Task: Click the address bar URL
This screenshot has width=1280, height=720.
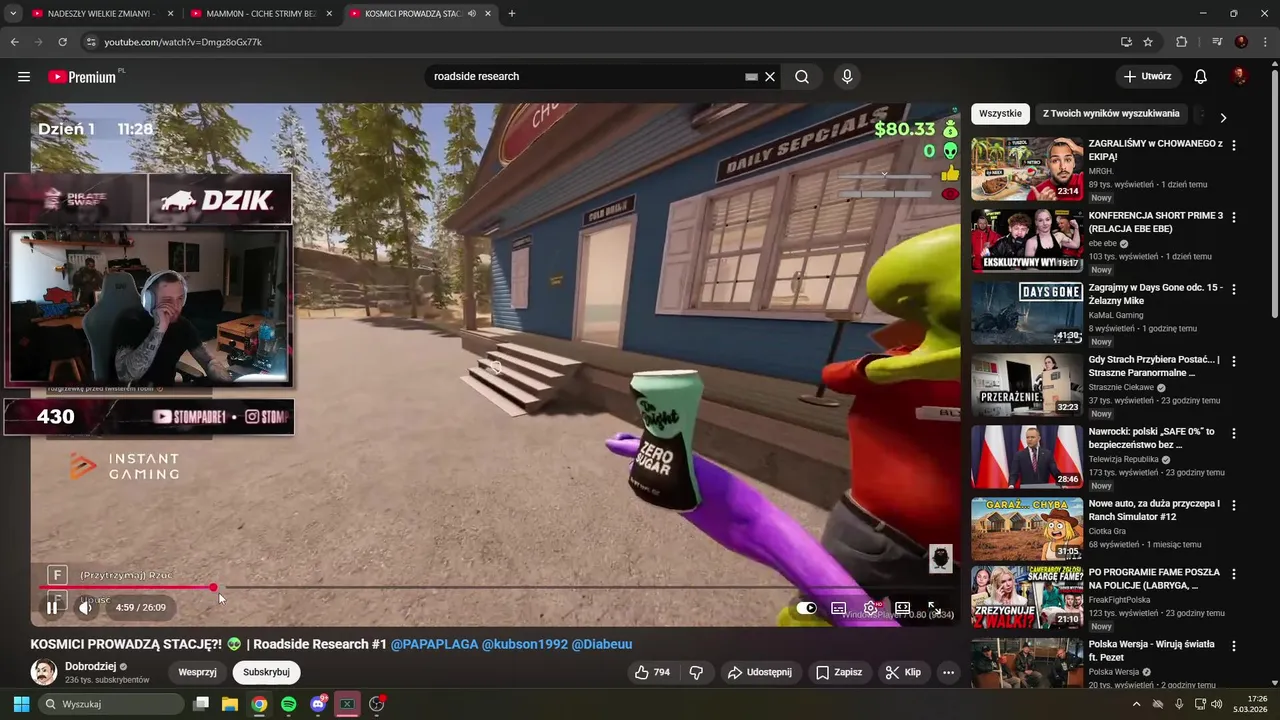Action: tap(183, 42)
